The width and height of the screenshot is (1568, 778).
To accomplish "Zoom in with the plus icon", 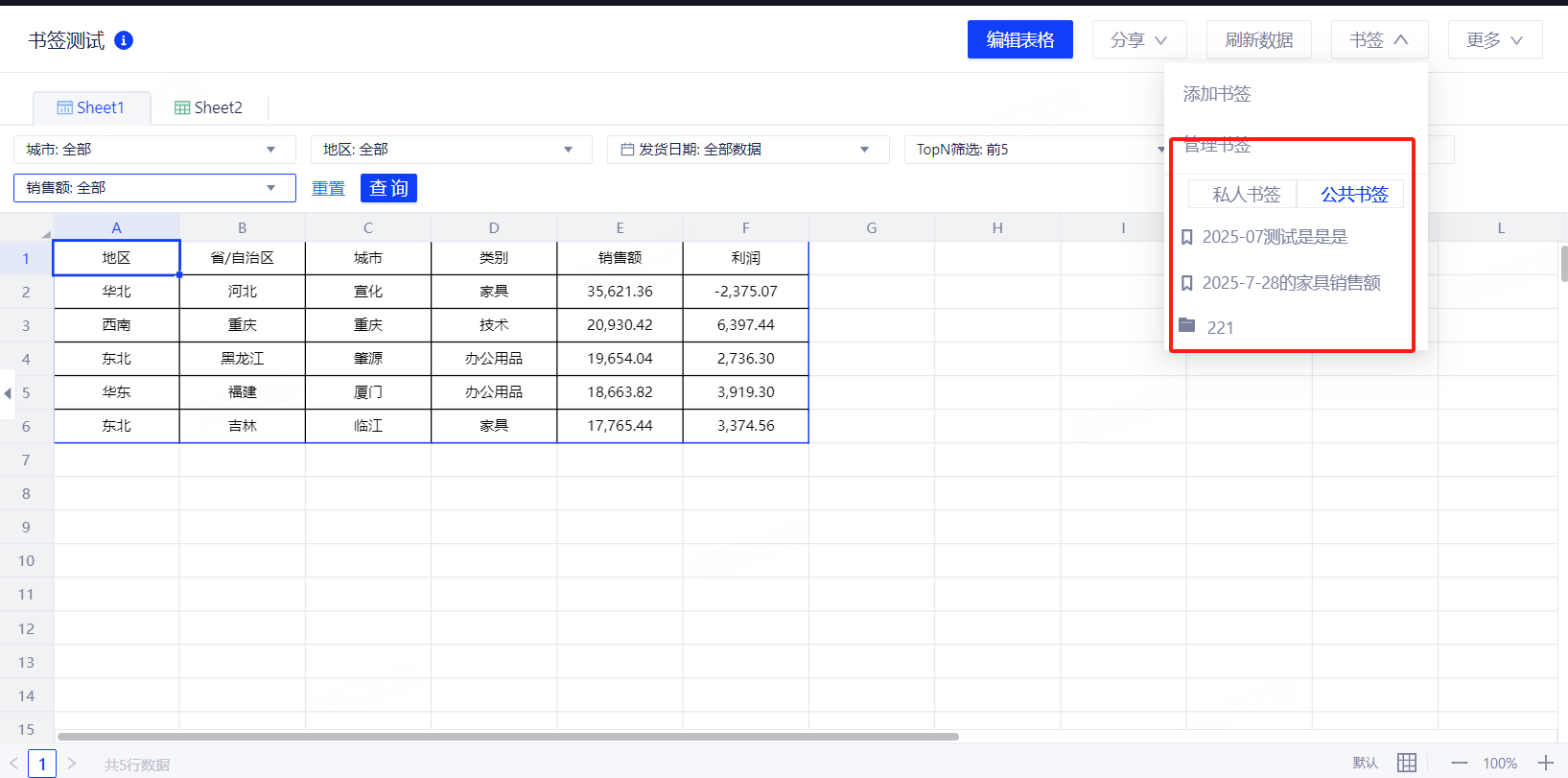I will 1545,763.
